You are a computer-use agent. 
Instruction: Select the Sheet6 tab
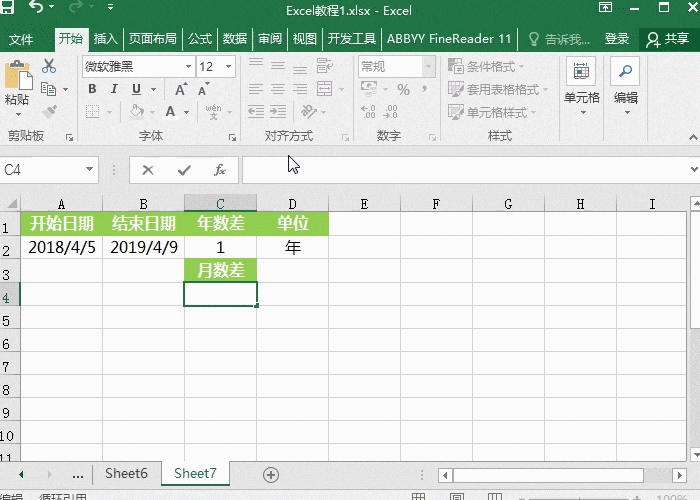click(126, 473)
